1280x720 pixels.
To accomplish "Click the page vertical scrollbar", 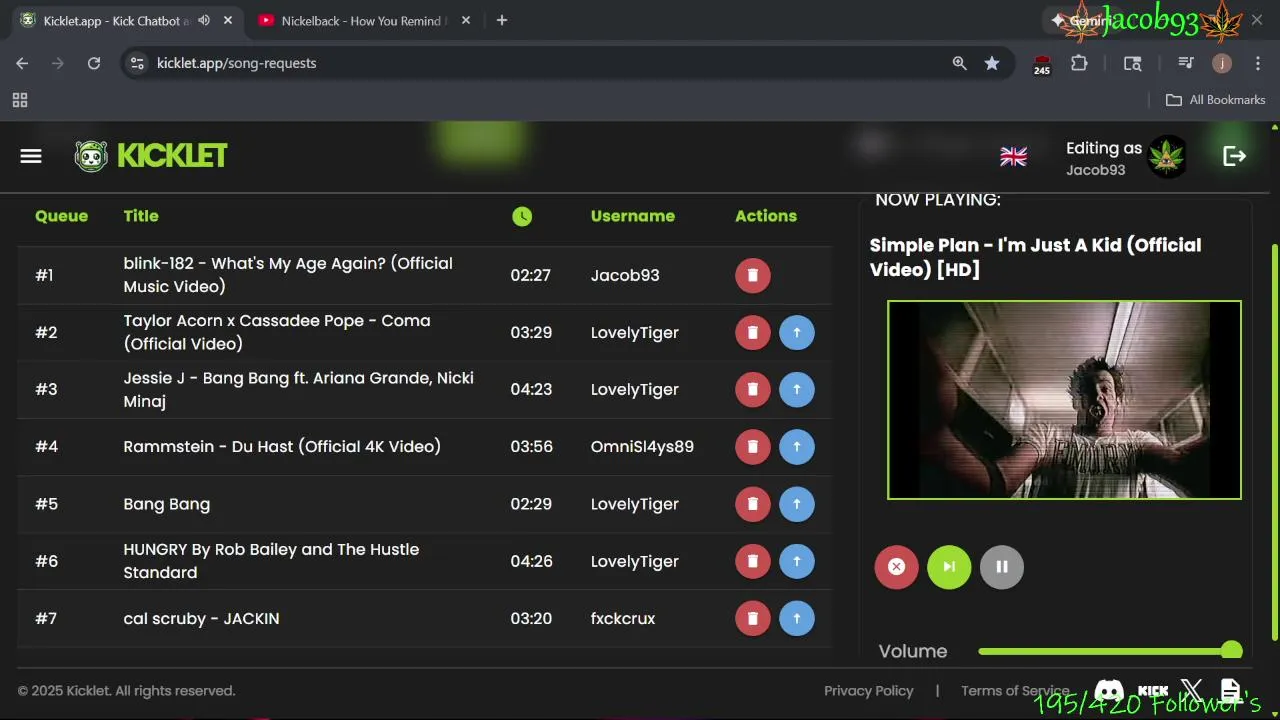I will pyautogui.click(x=1274, y=440).
